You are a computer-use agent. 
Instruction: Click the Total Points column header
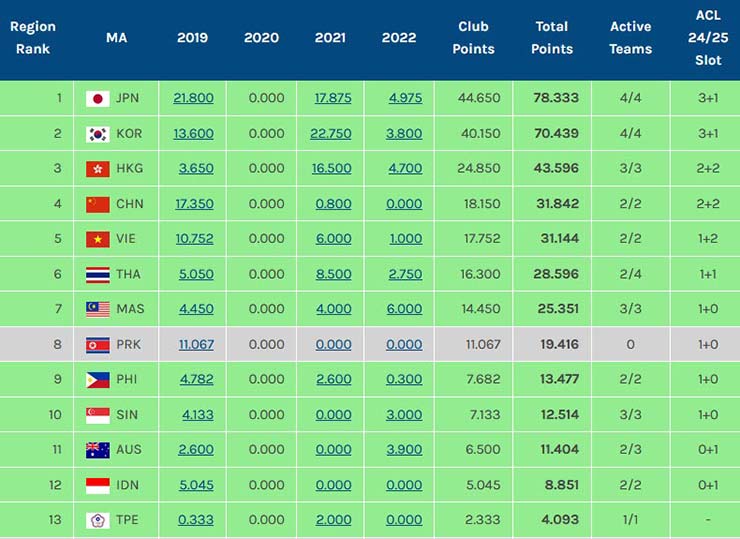pos(551,38)
